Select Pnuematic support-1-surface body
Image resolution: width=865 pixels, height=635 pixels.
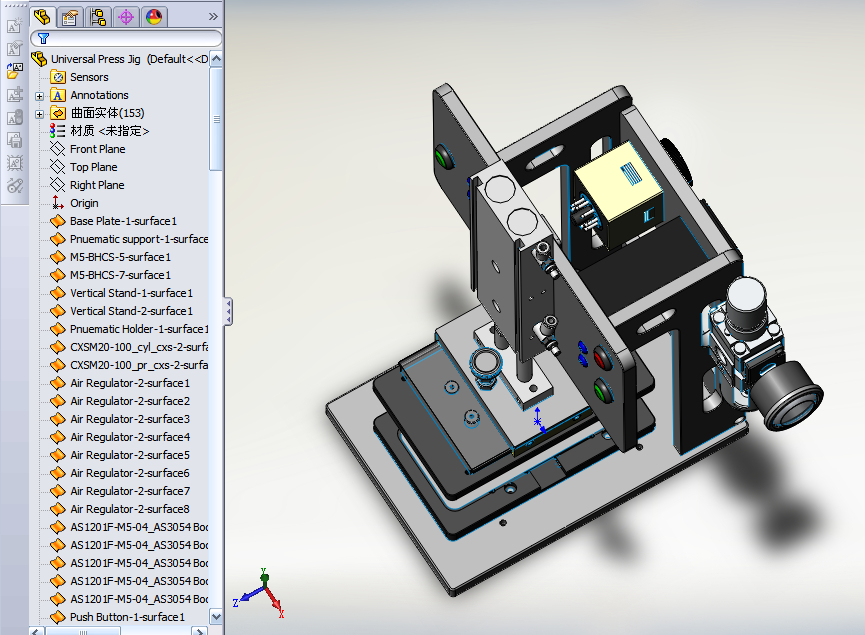point(139,239)
